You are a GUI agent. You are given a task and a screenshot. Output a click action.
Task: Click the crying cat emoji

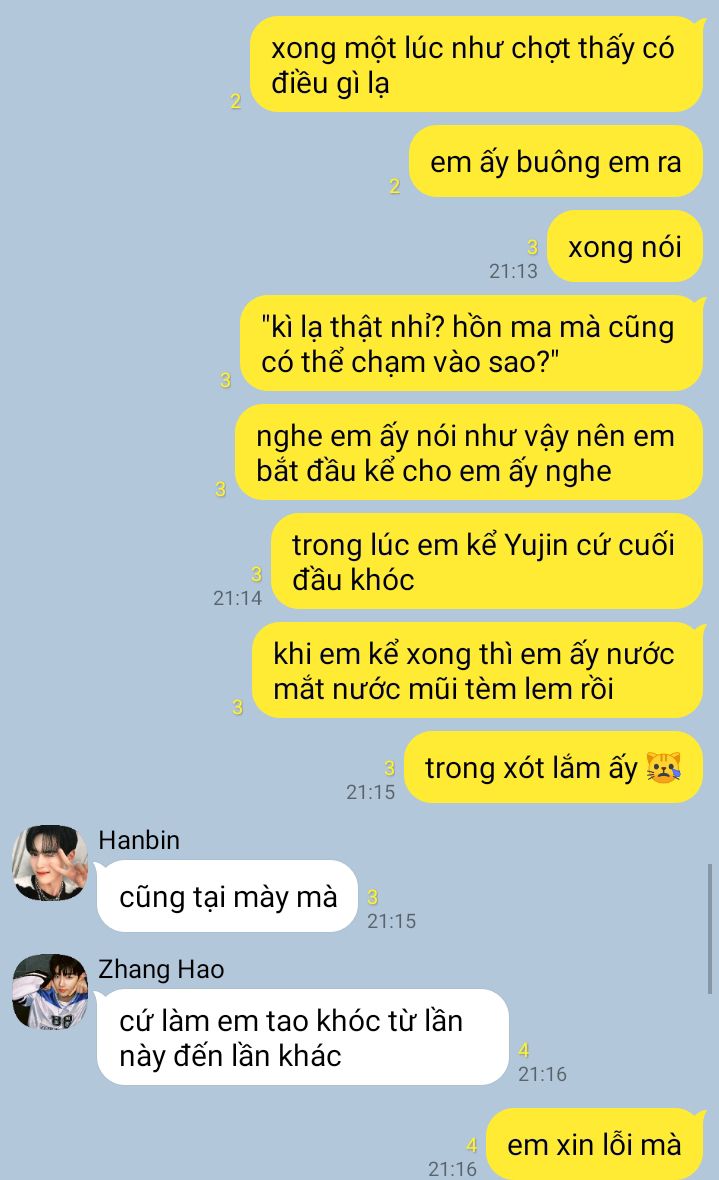point(663,768)
